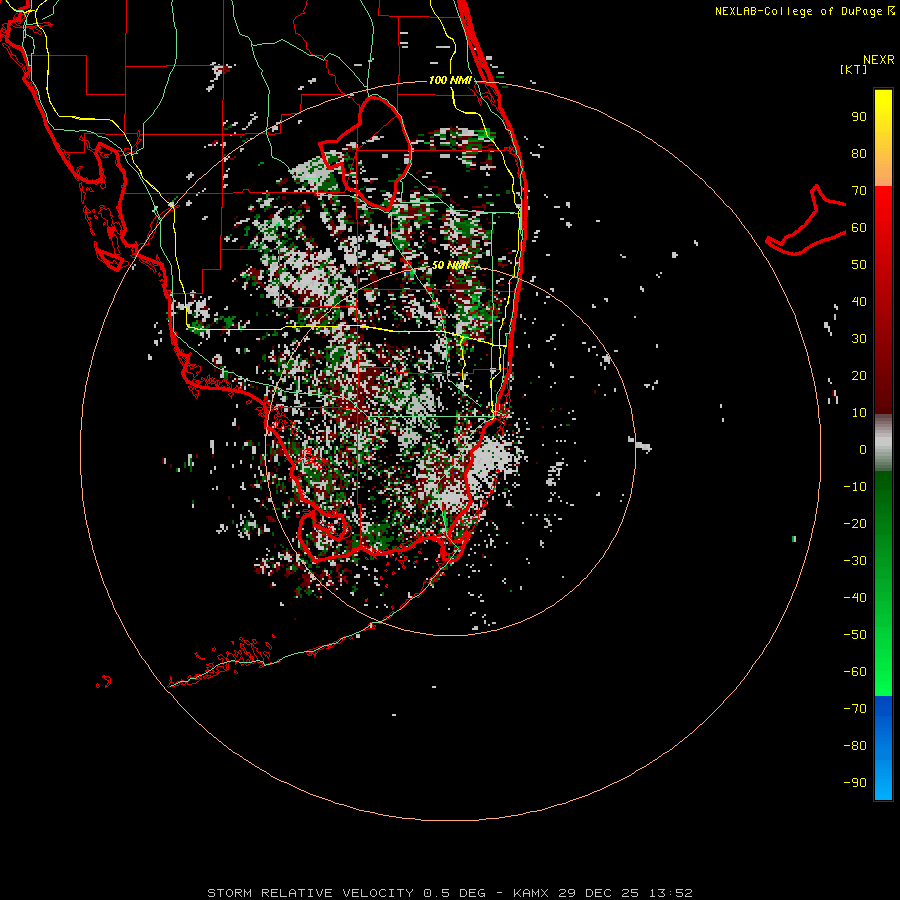Click the -40 scale label
Image resolution: width=900 pixels, height=900 pixels.
point(855,598)
